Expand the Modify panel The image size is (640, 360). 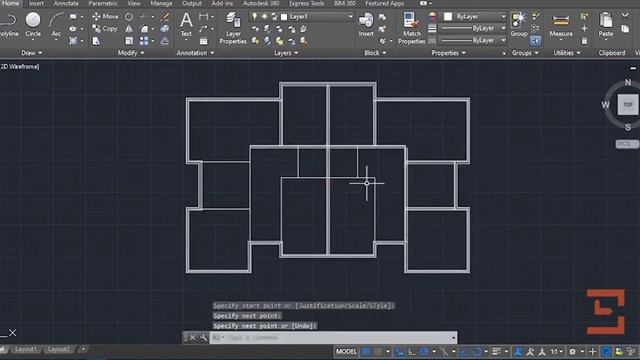pos(131,53)
